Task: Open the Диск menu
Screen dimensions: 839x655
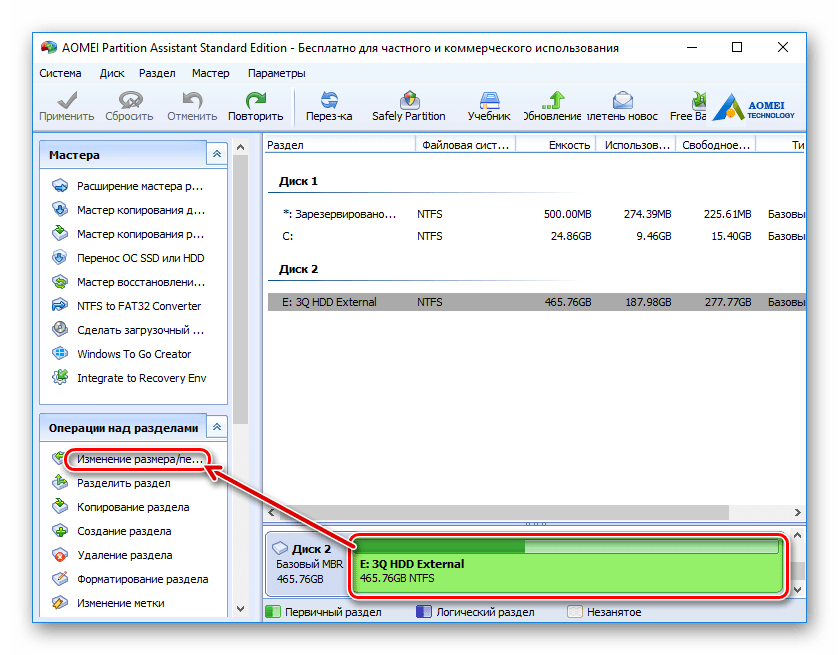Action: coord(112,73)
